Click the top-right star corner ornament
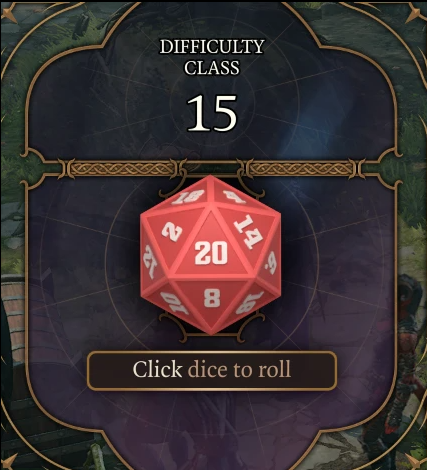The height and width of the screenshot is (470, 427). [x=415, y=14]
